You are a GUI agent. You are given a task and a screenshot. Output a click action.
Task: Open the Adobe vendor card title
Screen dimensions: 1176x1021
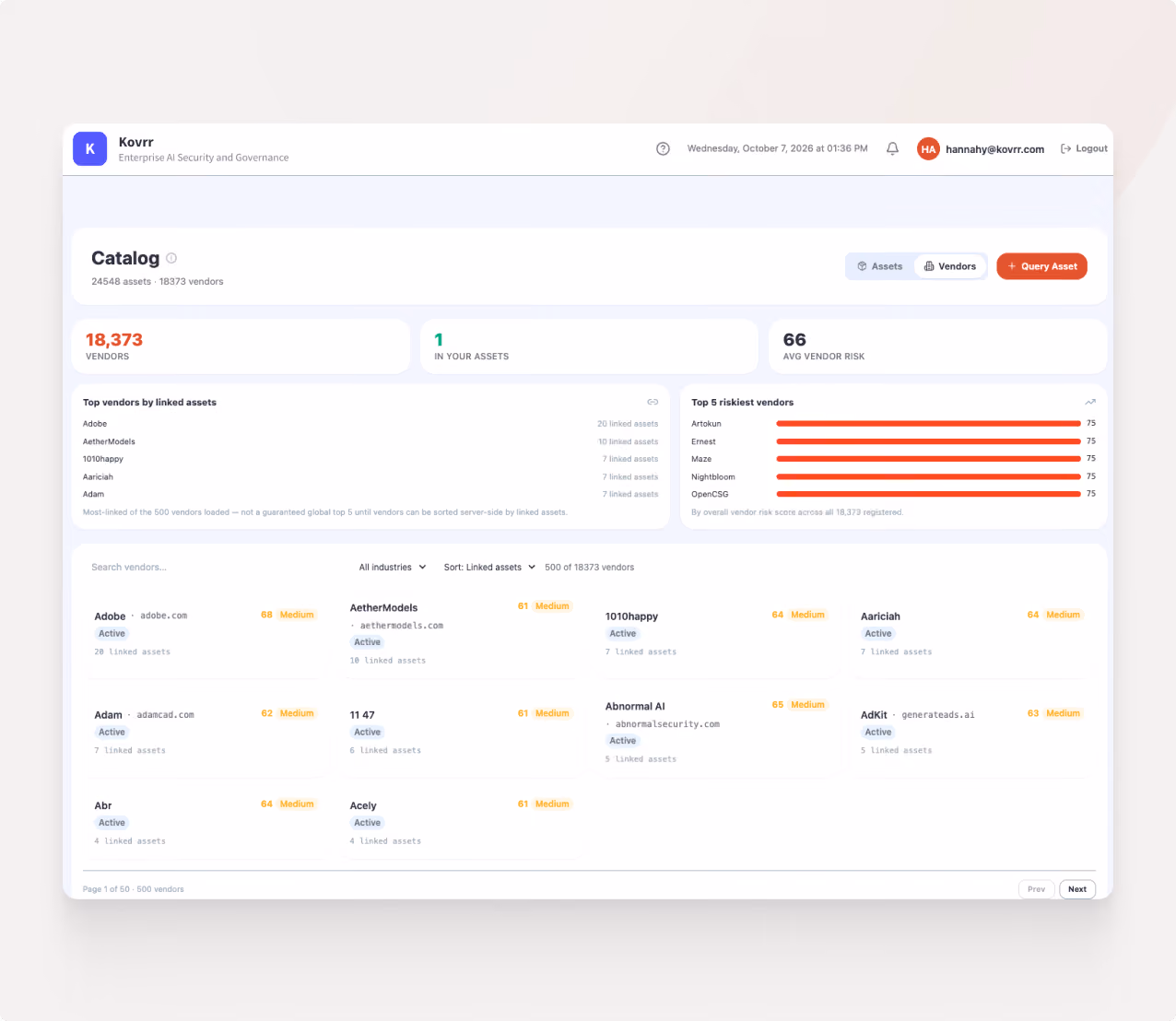110,616
